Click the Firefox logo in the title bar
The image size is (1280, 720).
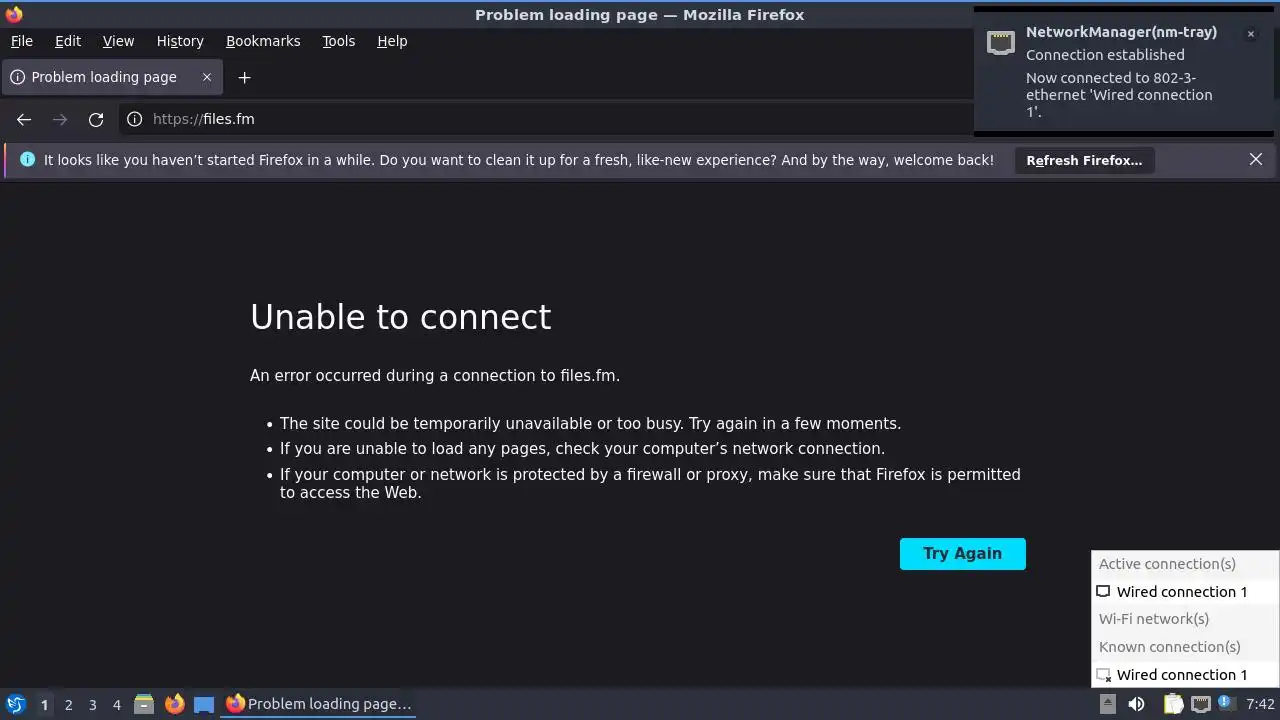tap(14, 14)
